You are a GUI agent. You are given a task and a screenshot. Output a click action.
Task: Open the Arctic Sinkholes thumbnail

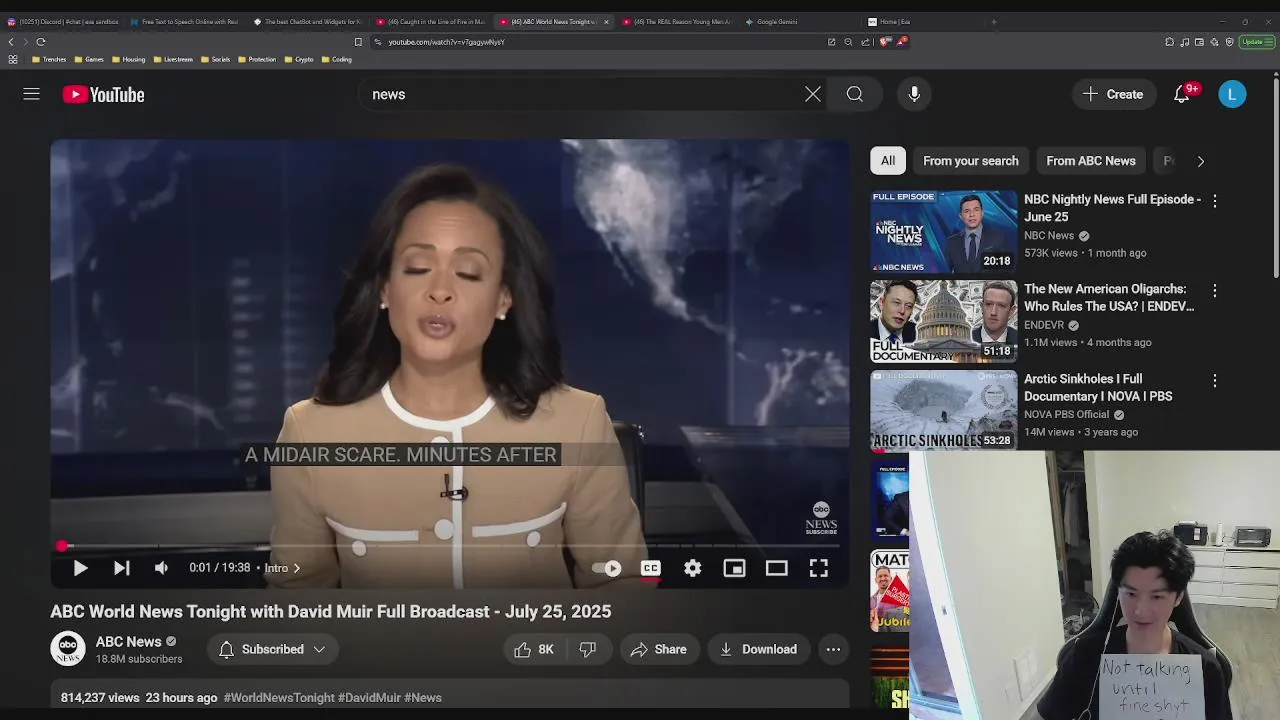click(943, 411)
